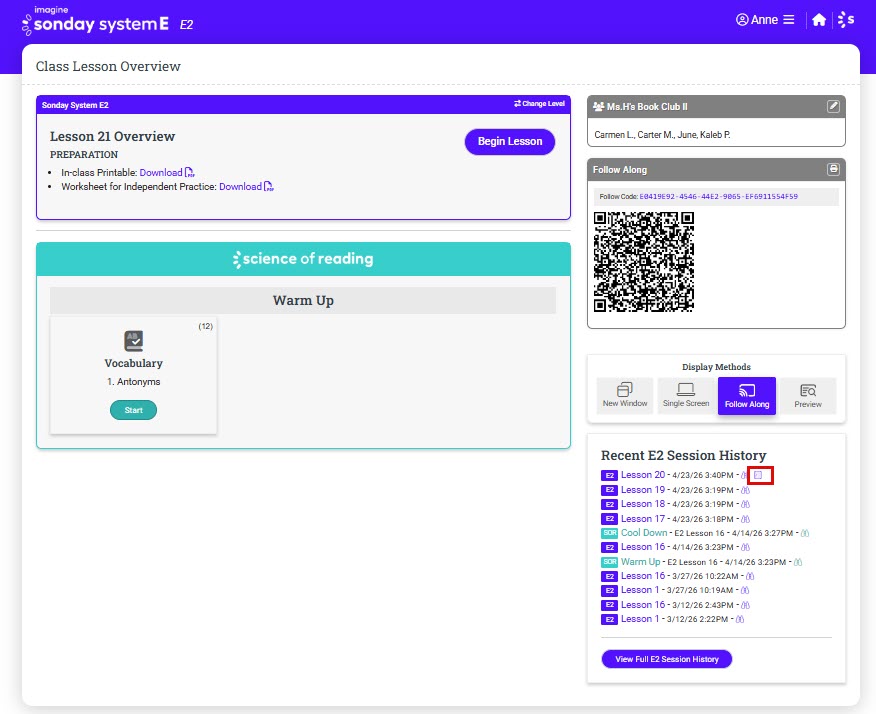Image resolution: width=876 pixels, height=714 pixels.
Task: Click the Follow Along QR code
Action: 644,261
